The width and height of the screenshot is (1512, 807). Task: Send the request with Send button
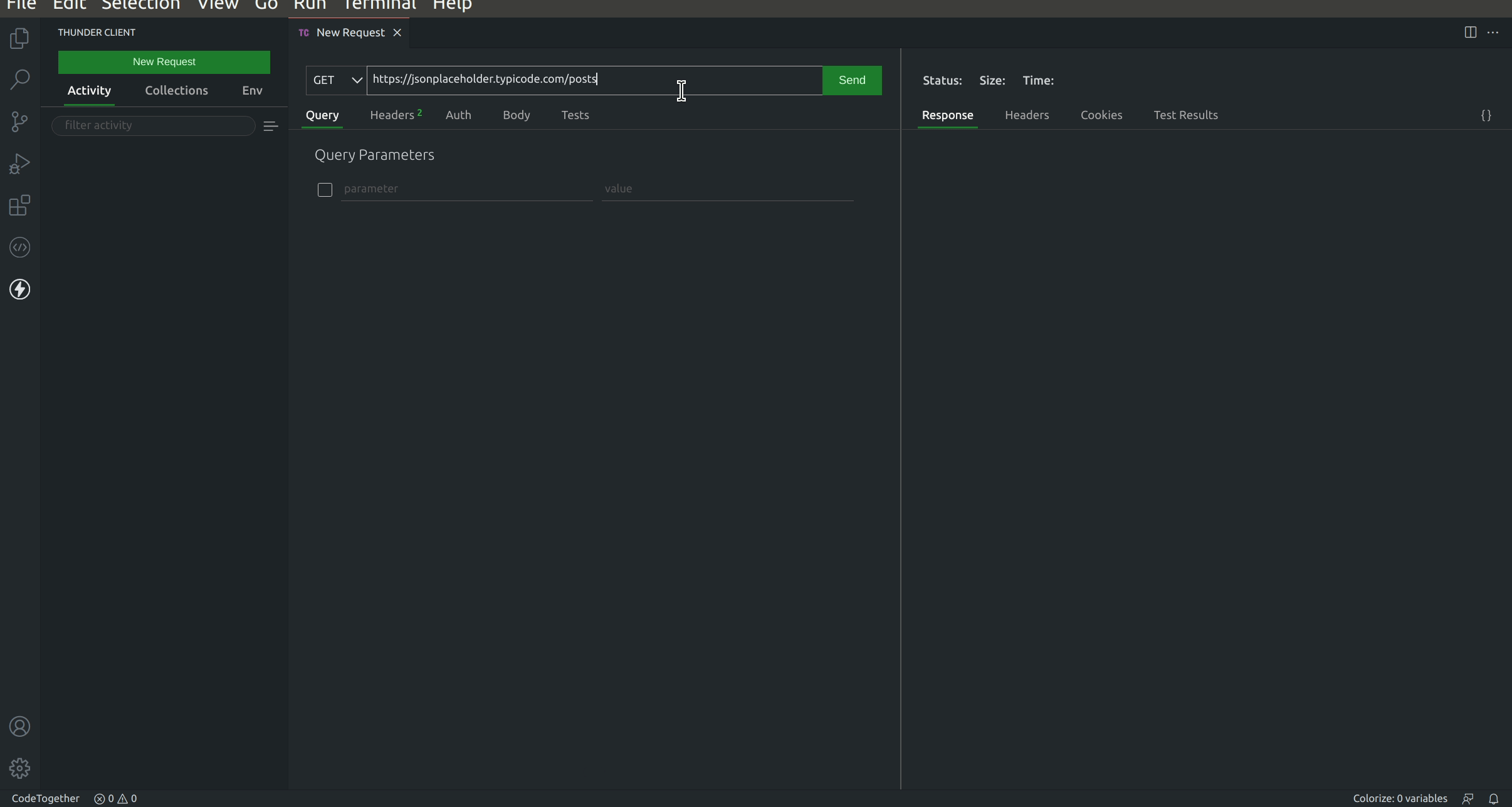tap(852, 80)
